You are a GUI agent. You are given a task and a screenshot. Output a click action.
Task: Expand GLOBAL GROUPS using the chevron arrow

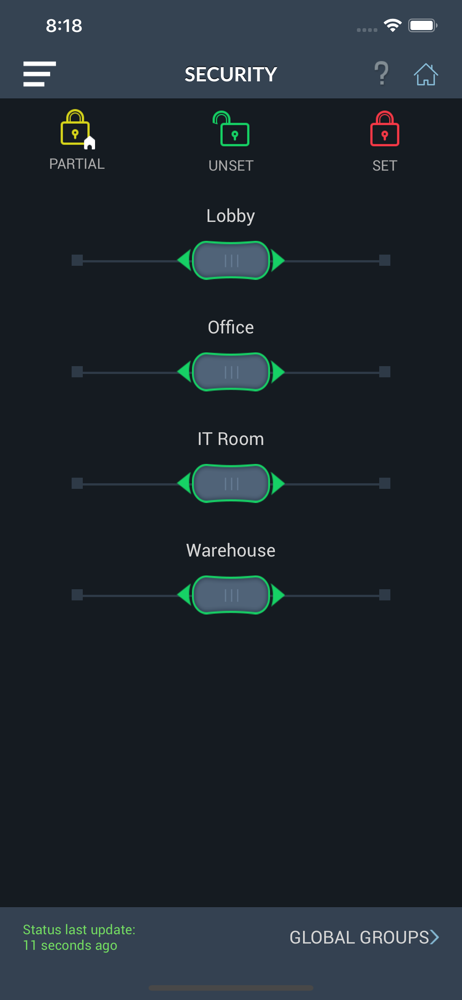pos(435,937)
